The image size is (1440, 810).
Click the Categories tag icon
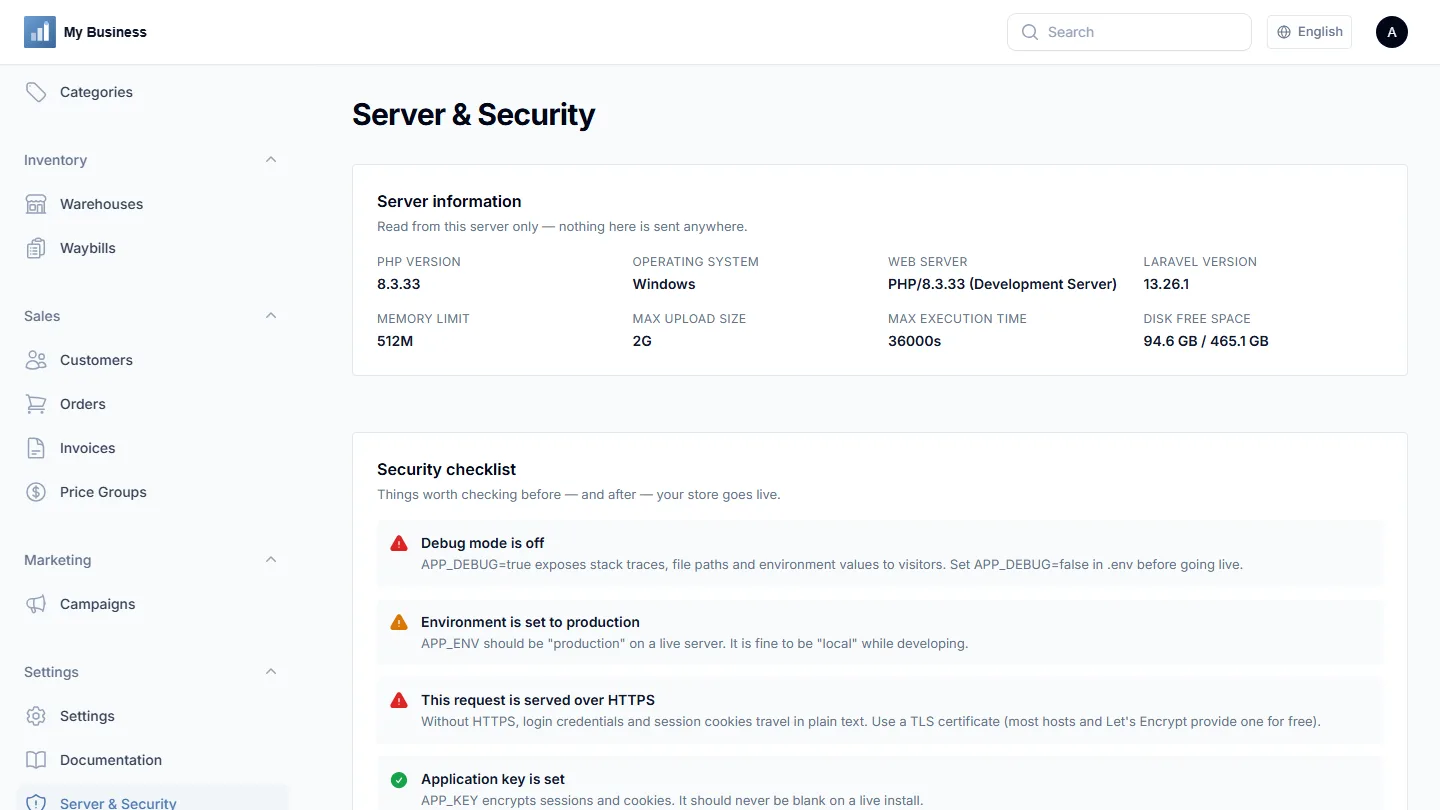[x=36, y=92]
